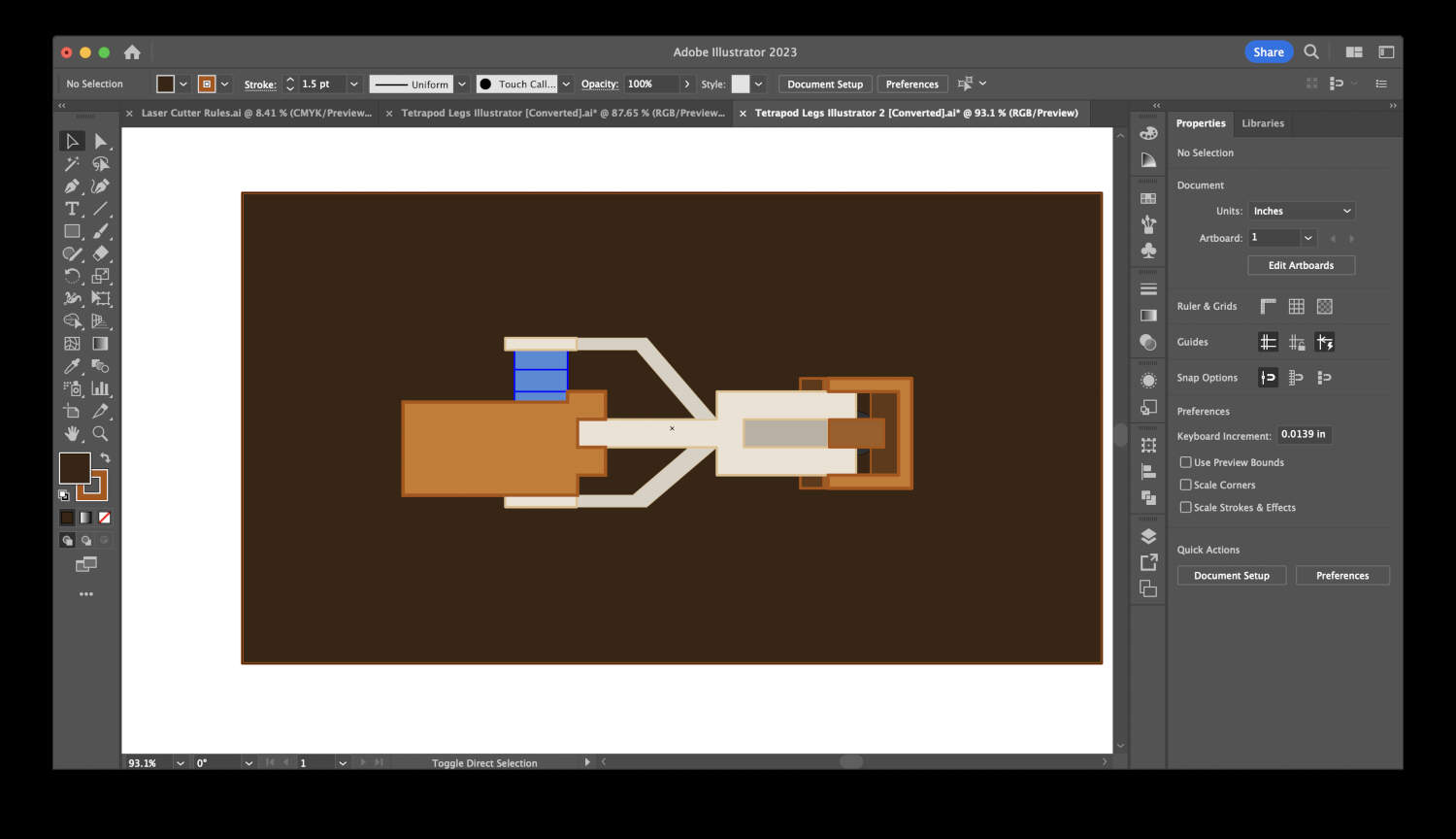Select the Pen tool

(x=72, y=186)
